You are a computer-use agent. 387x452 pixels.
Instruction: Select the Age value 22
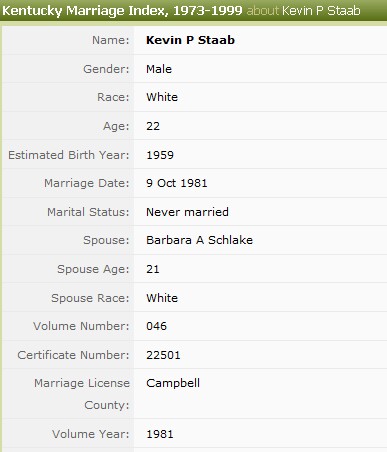[153, 126]
